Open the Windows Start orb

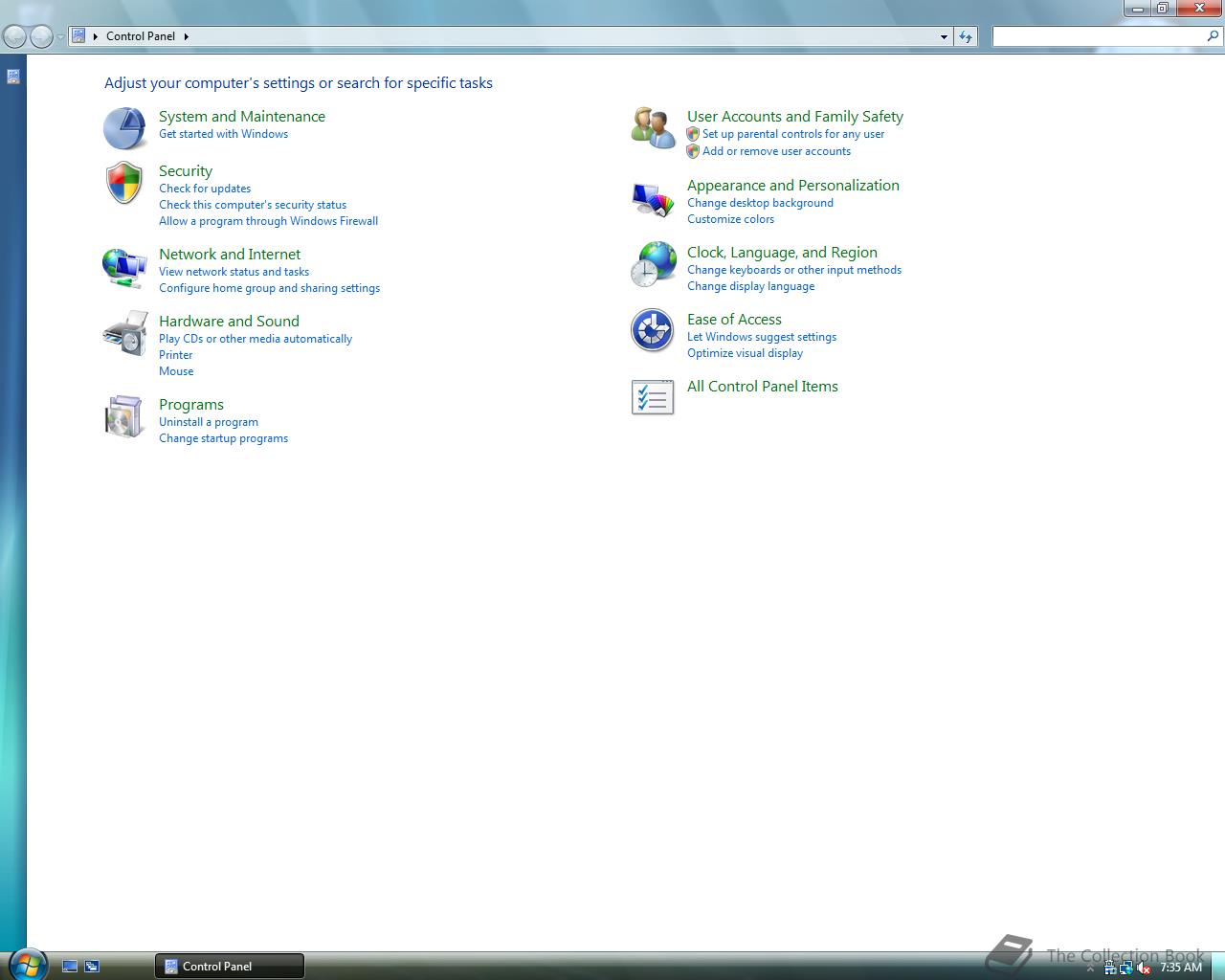(26, 965)
